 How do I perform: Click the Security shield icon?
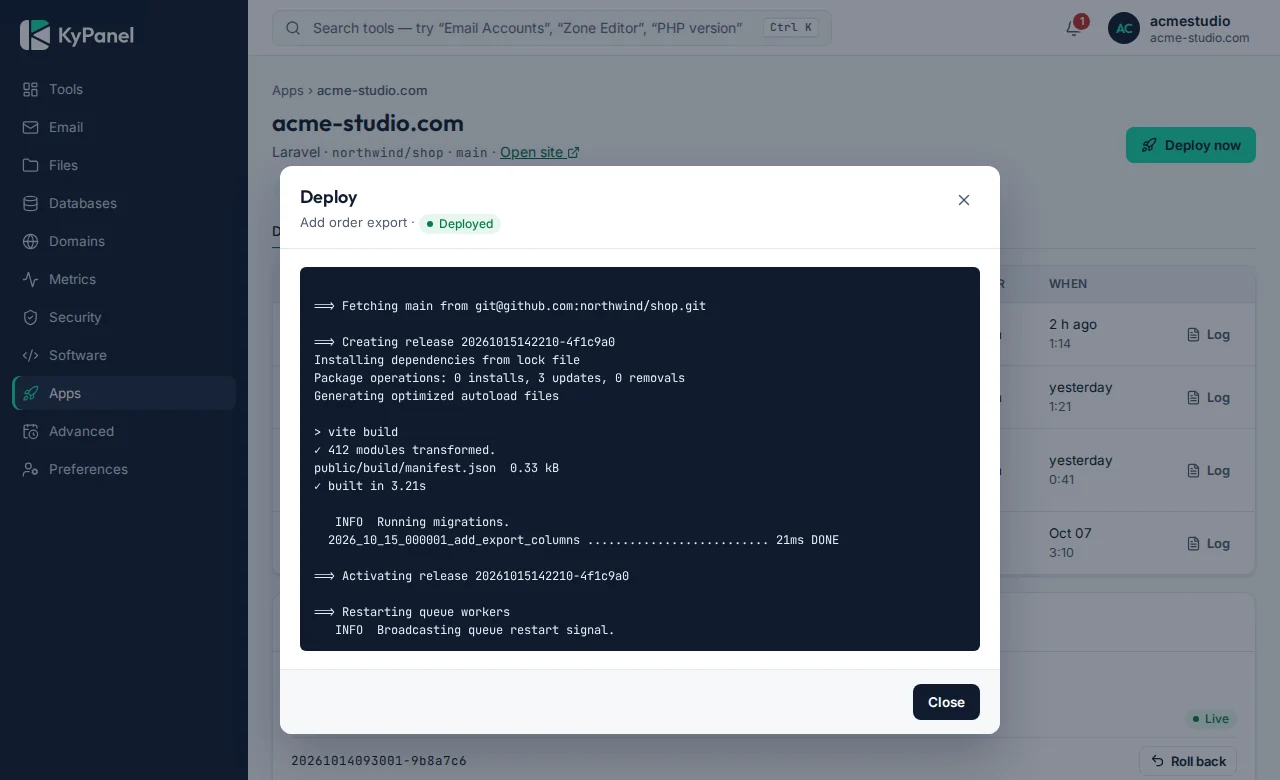tap(31, 317)
